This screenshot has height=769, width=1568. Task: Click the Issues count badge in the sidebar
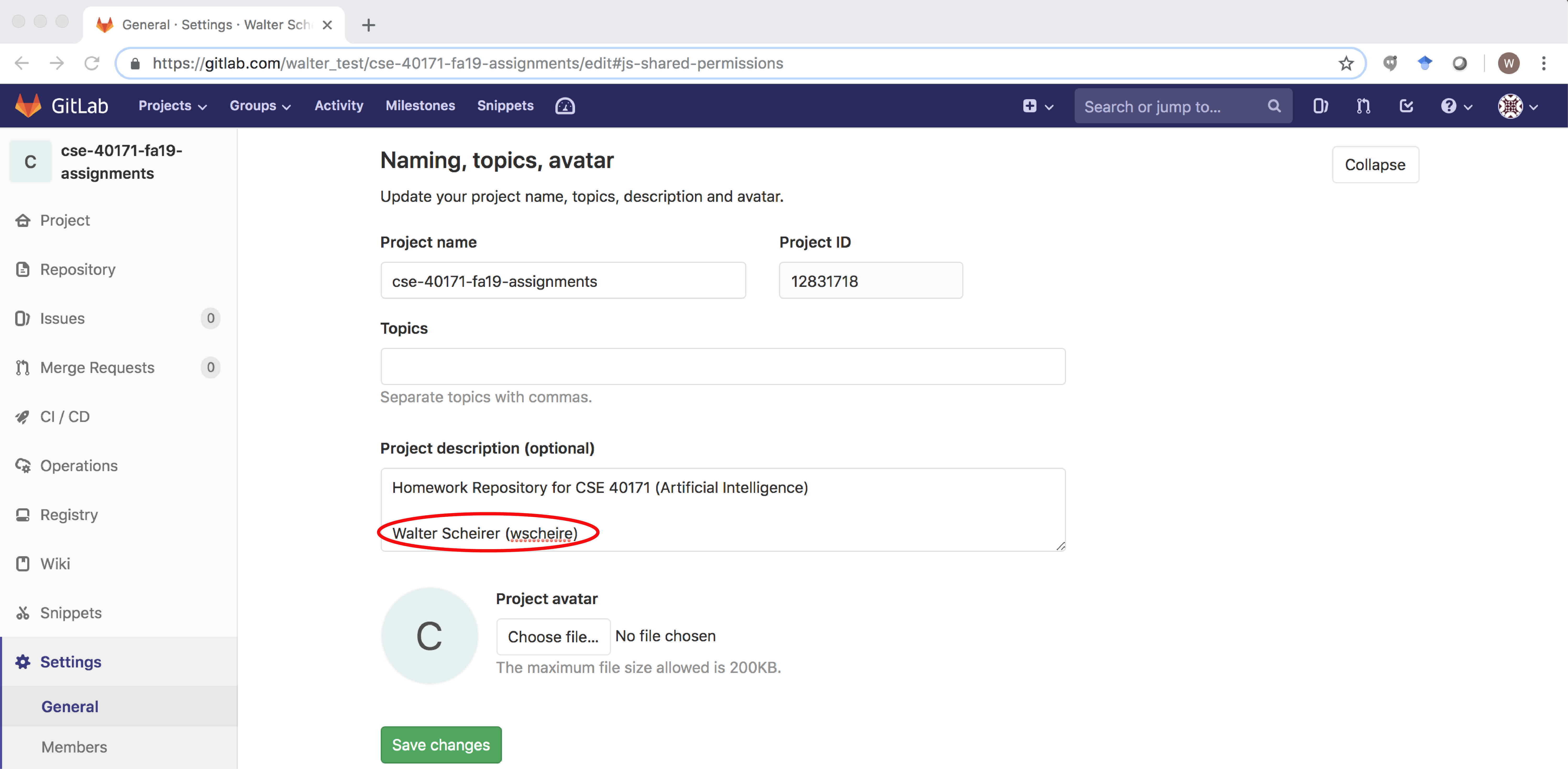[211, 318]
